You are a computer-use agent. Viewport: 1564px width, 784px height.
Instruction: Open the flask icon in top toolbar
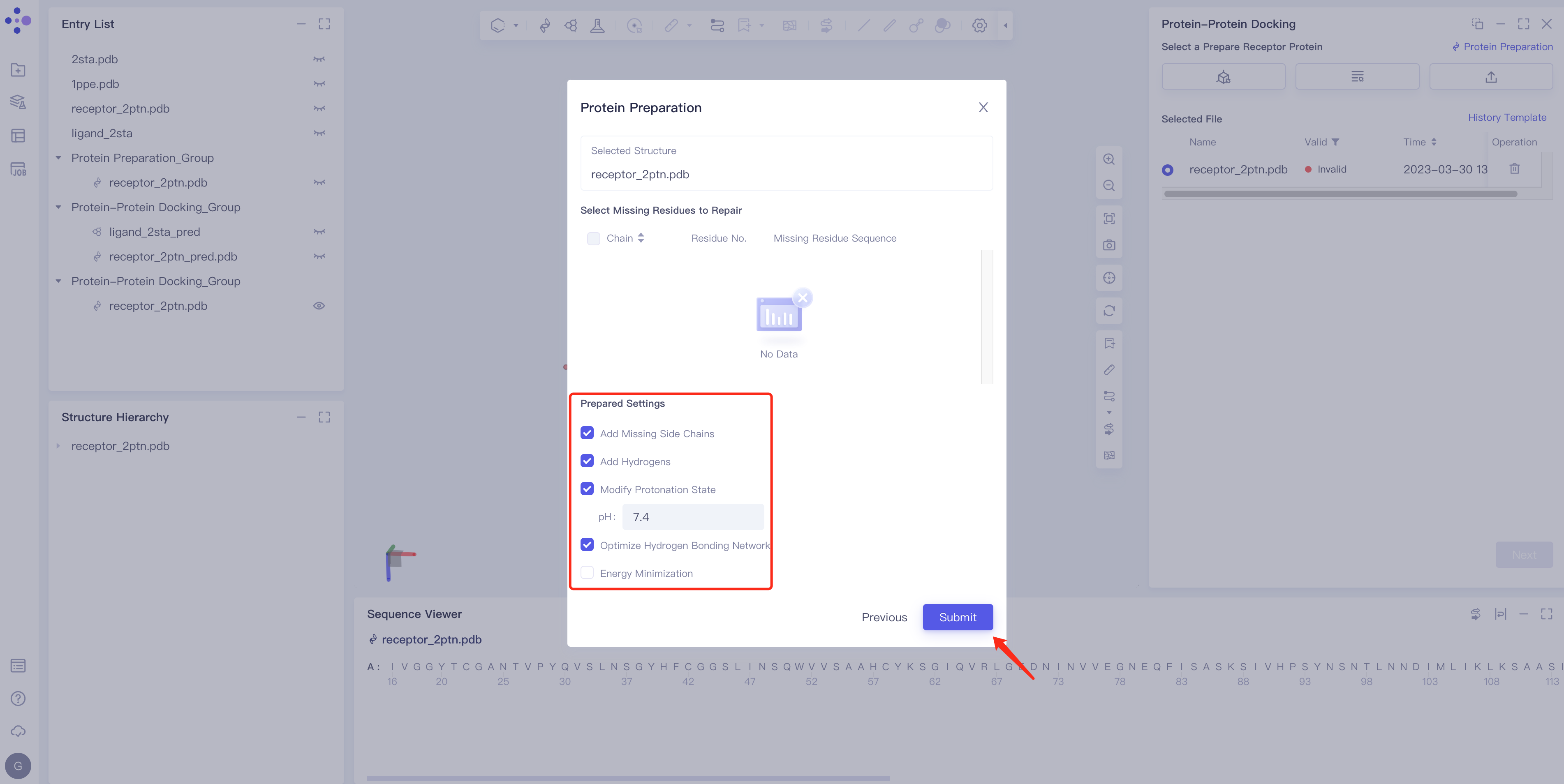[597, 25]
